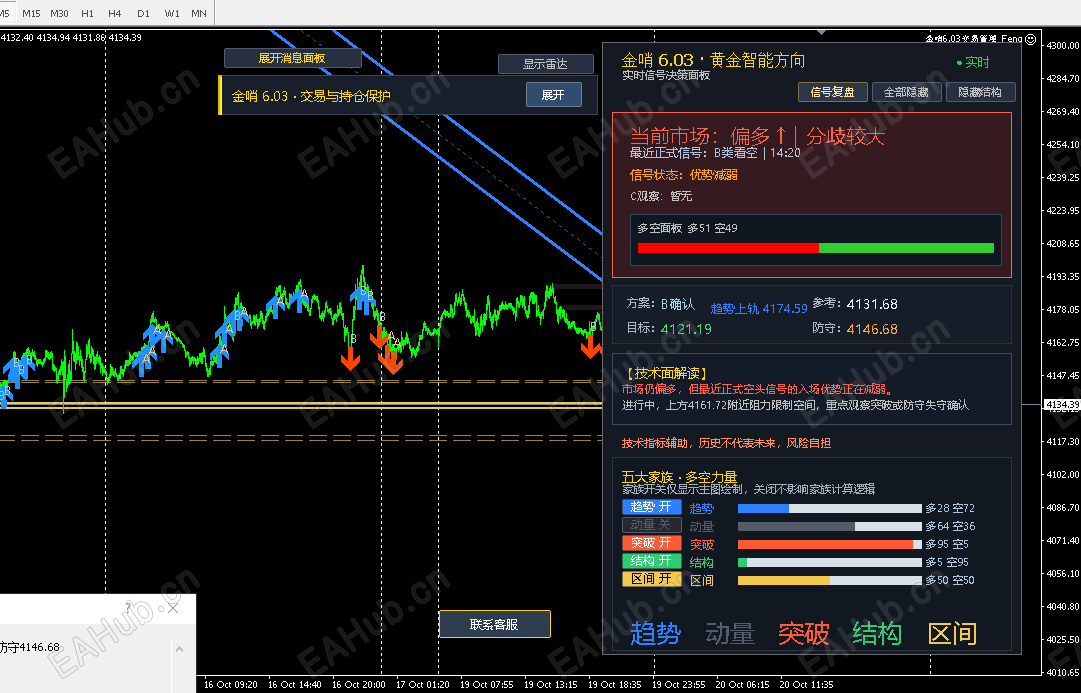Click the large blue 趋势 footer label
The height and width of the screenshot is (693, 1081).
tap(656, 634)
